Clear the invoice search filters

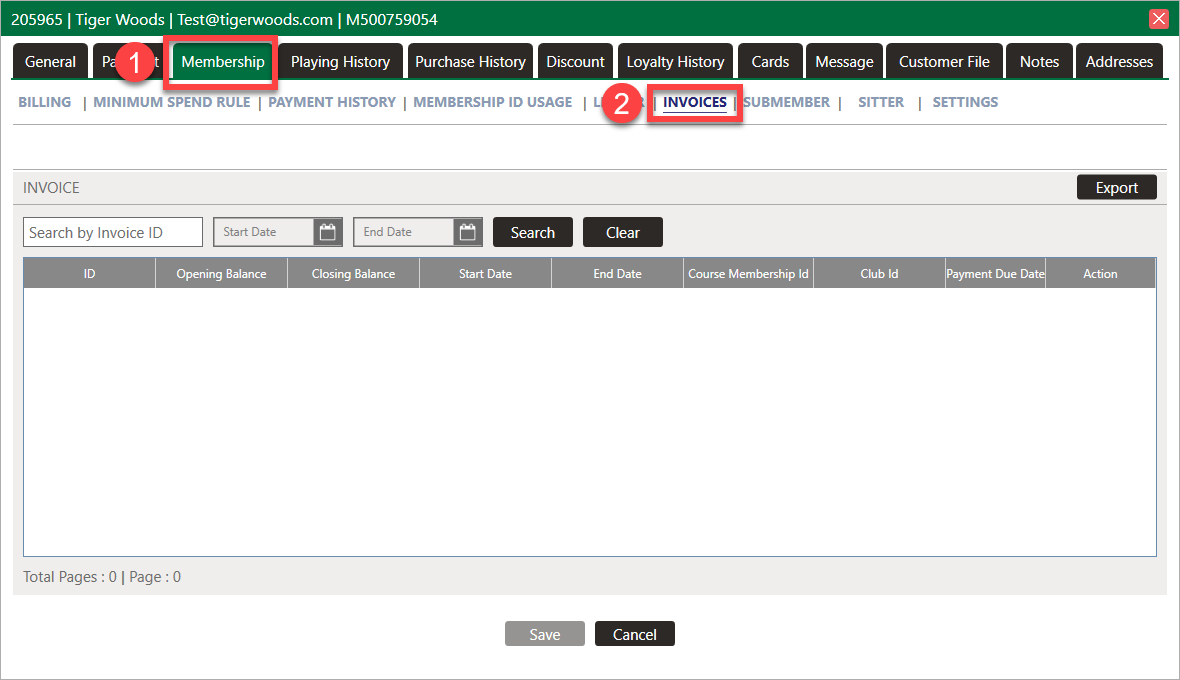click(622, 232)
